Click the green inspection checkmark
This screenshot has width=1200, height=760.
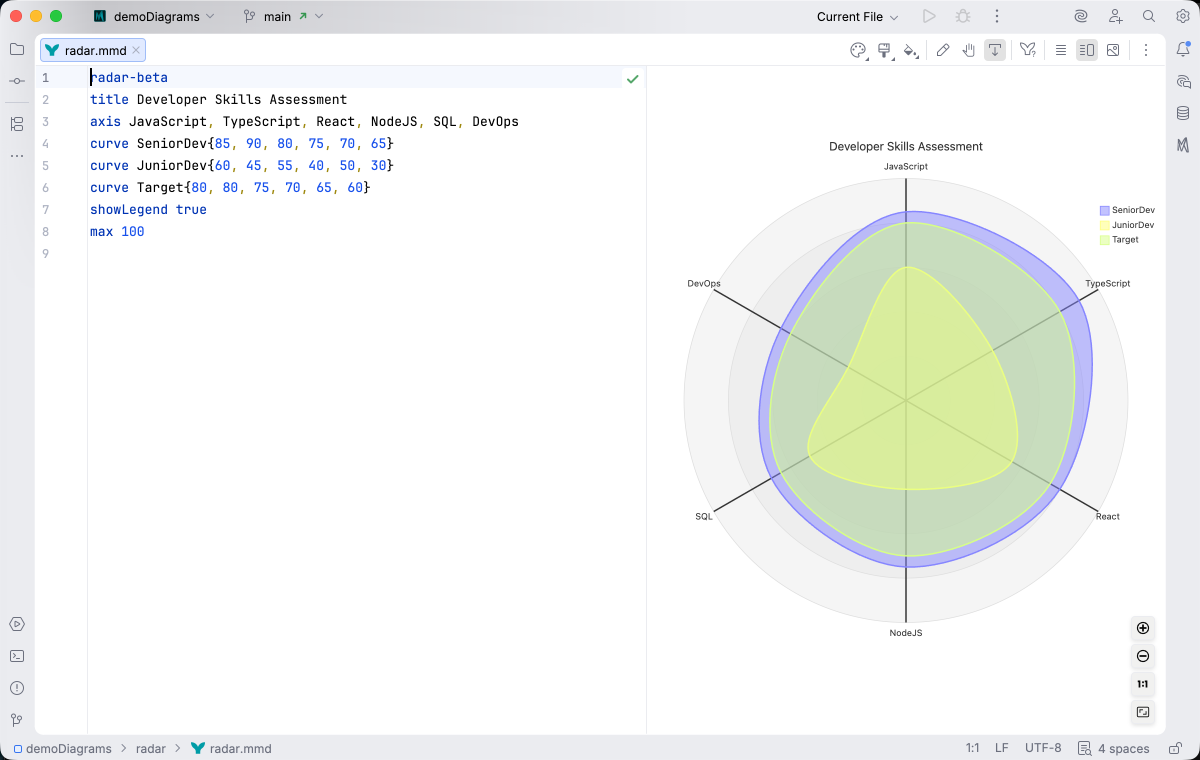[632, 78]
